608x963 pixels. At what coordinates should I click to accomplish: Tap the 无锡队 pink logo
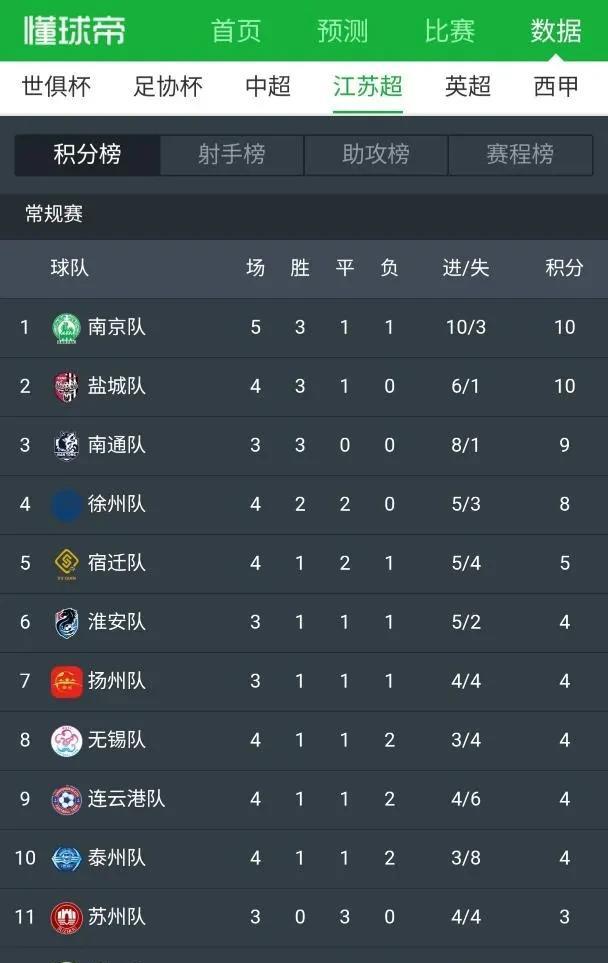click(67, 740)
